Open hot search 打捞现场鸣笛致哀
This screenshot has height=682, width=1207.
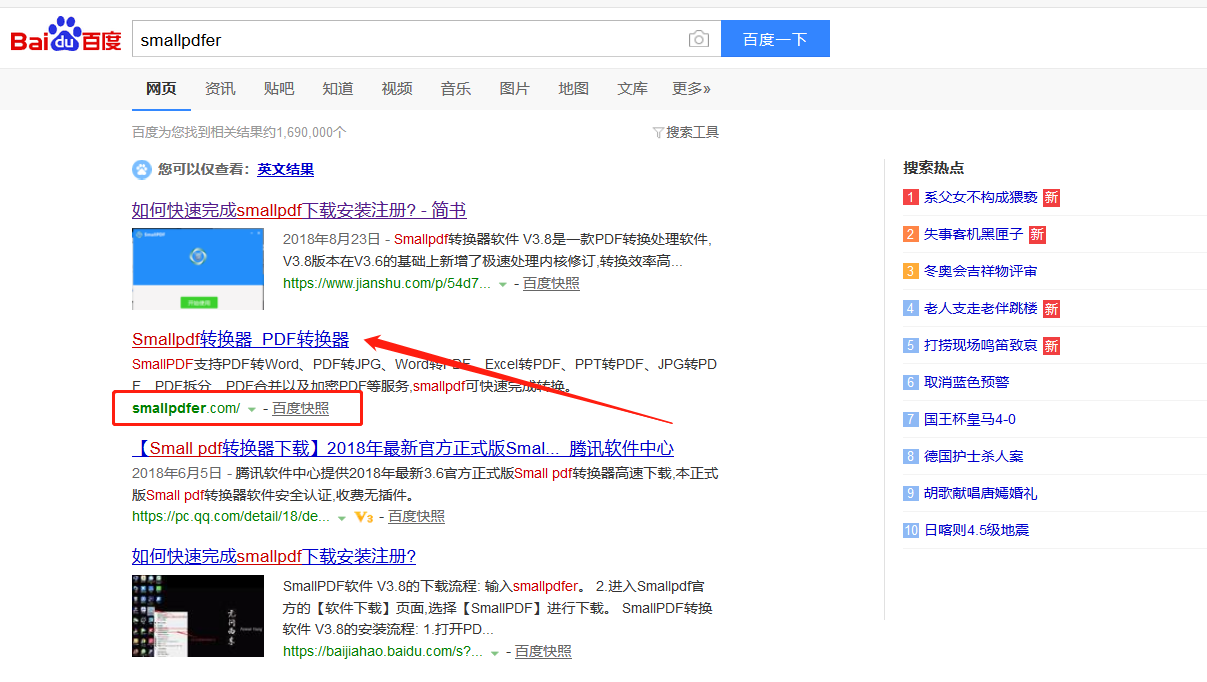click(981, 346)
